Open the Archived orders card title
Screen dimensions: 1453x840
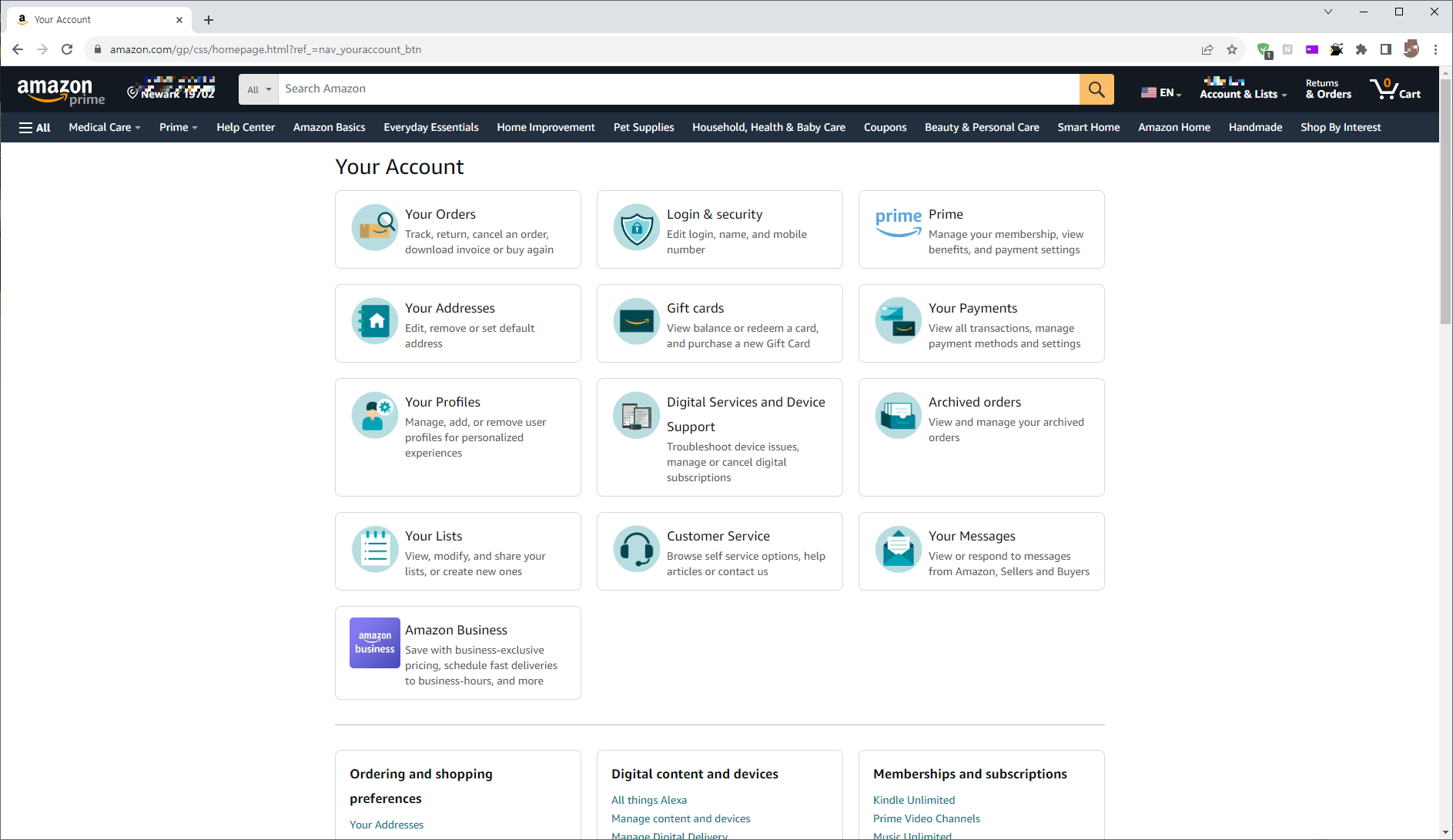click(975, 402)
